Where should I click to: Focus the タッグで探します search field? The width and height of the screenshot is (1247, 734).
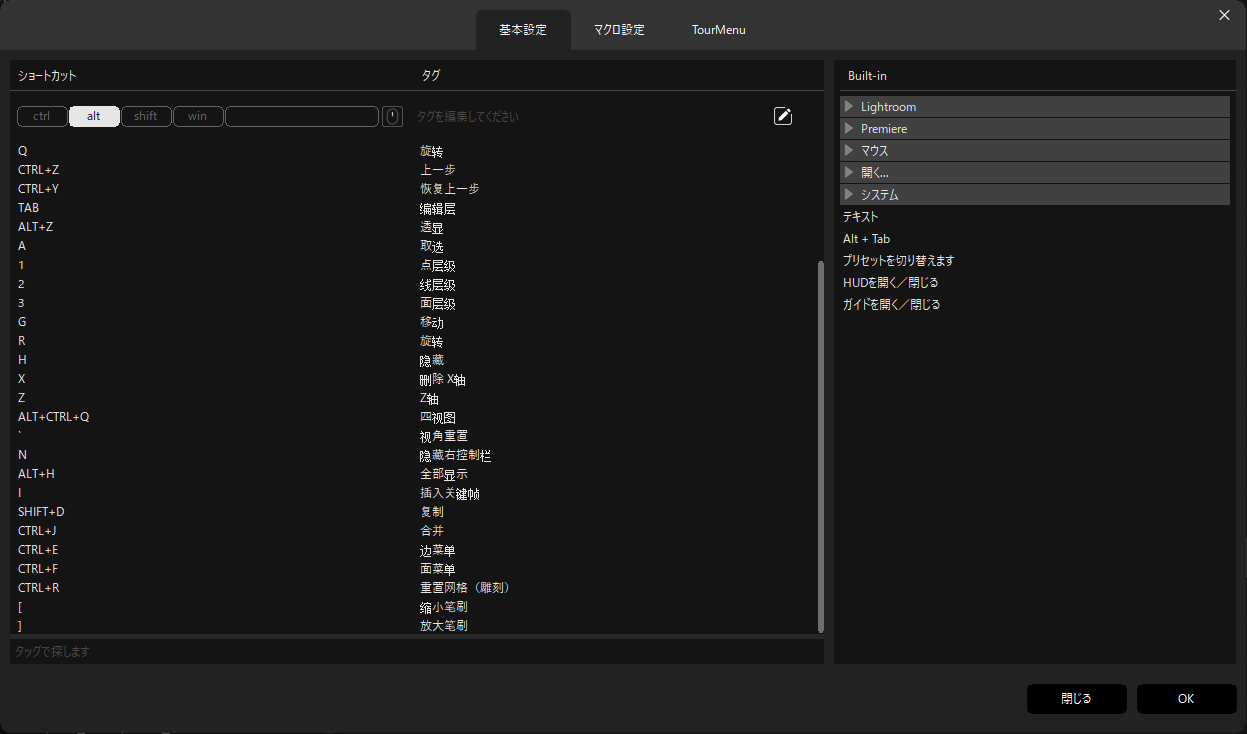pos(416,652)
